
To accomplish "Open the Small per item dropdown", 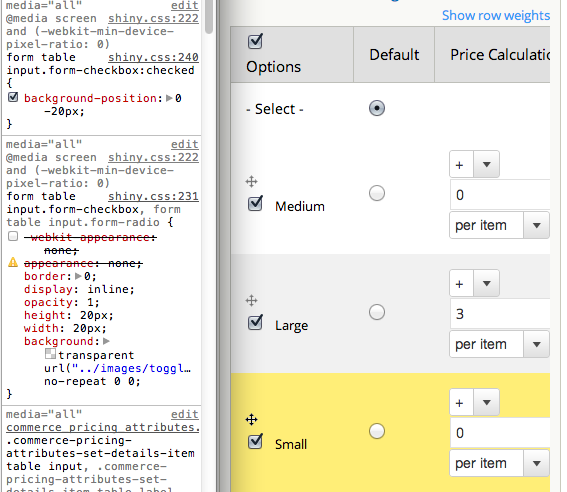I will [x=499, y=463].
